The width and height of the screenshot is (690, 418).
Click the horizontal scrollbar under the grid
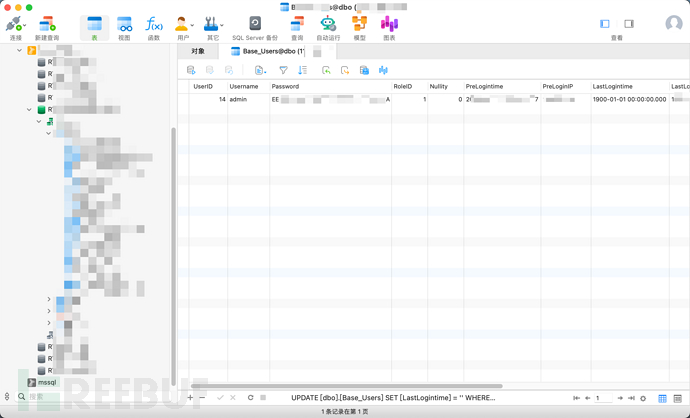(347, 386)
